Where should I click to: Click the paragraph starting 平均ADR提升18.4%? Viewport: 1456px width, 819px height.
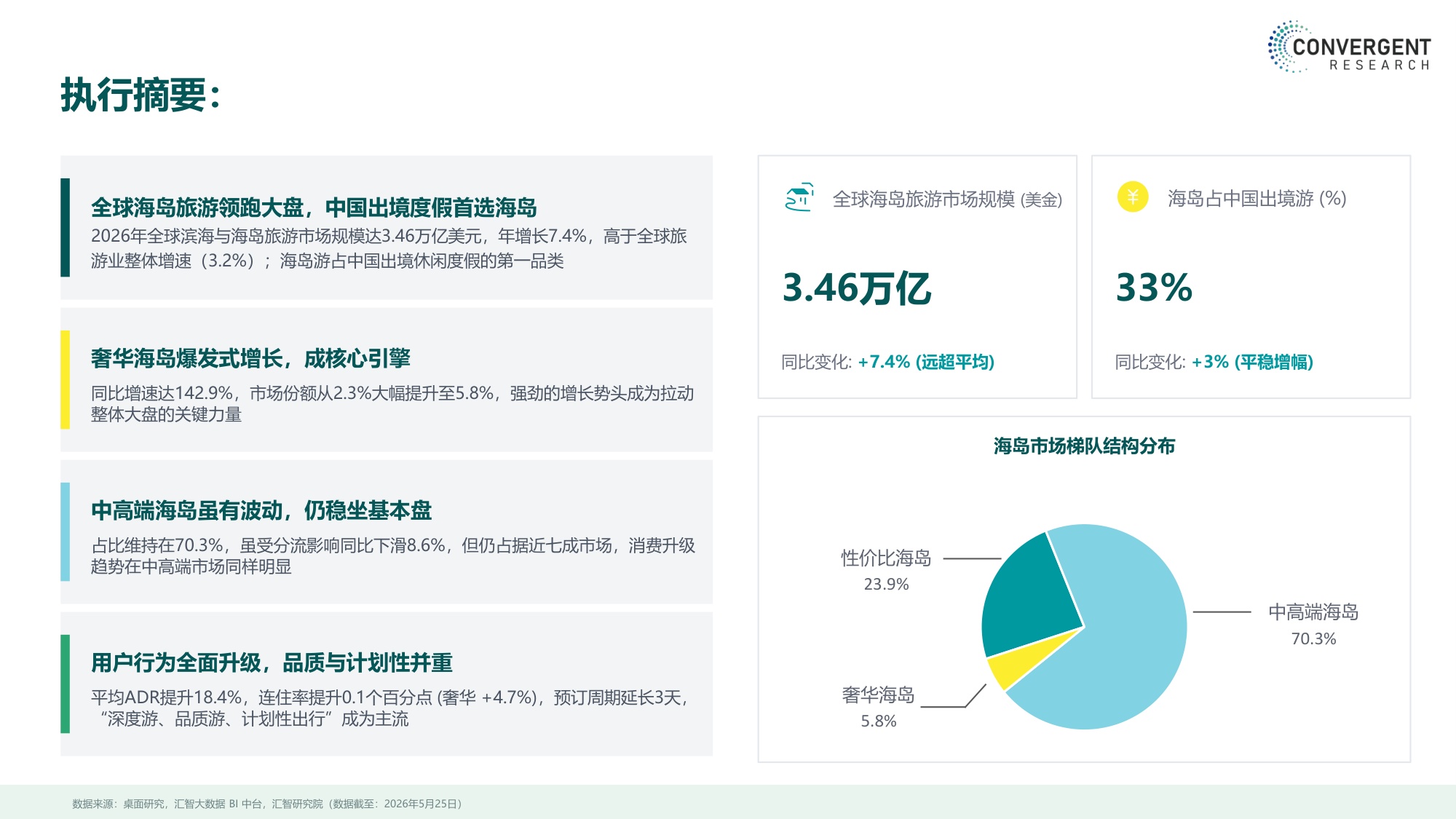tap(389, 708)
